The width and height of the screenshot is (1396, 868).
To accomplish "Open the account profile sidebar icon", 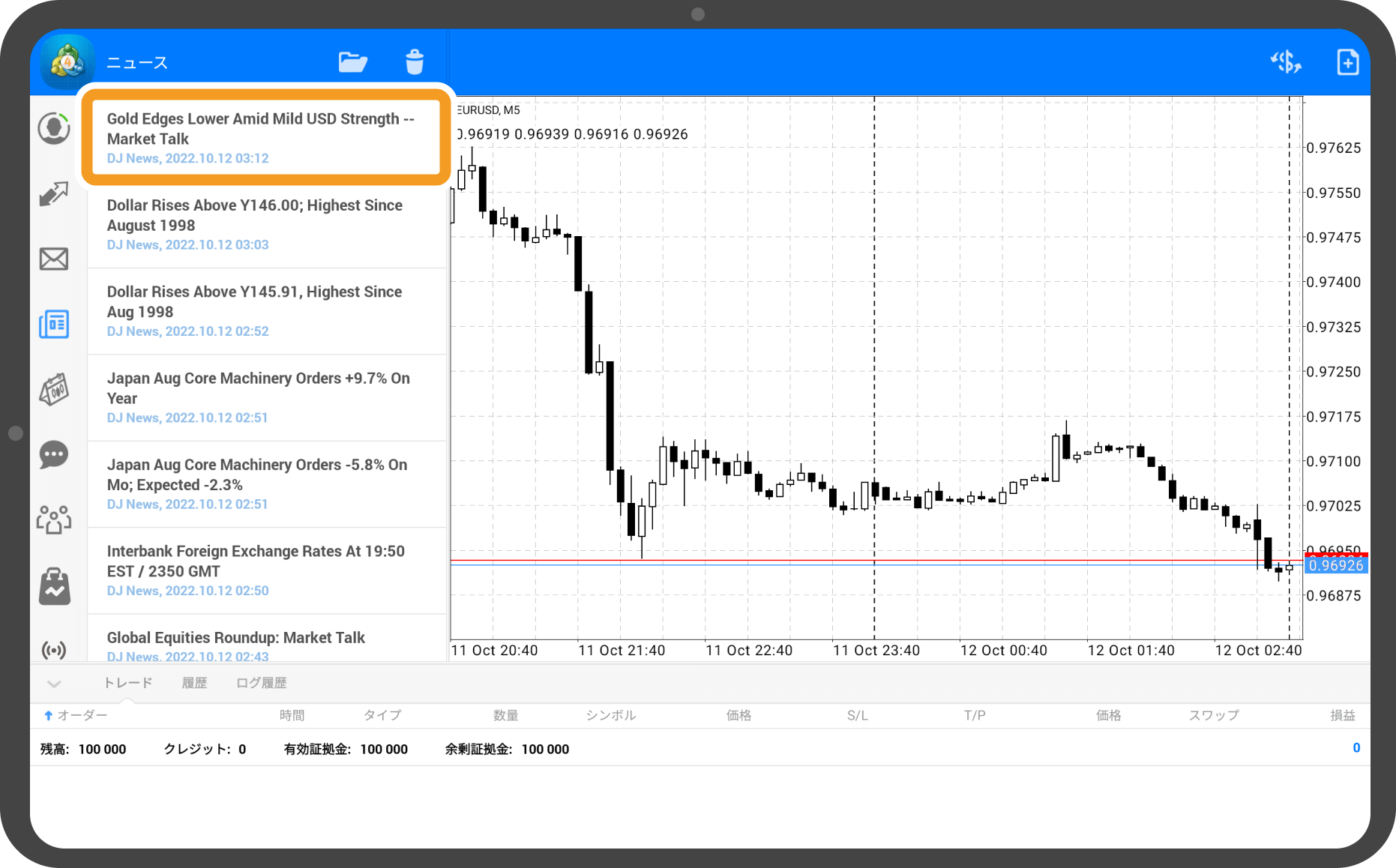I will point(54,128).
